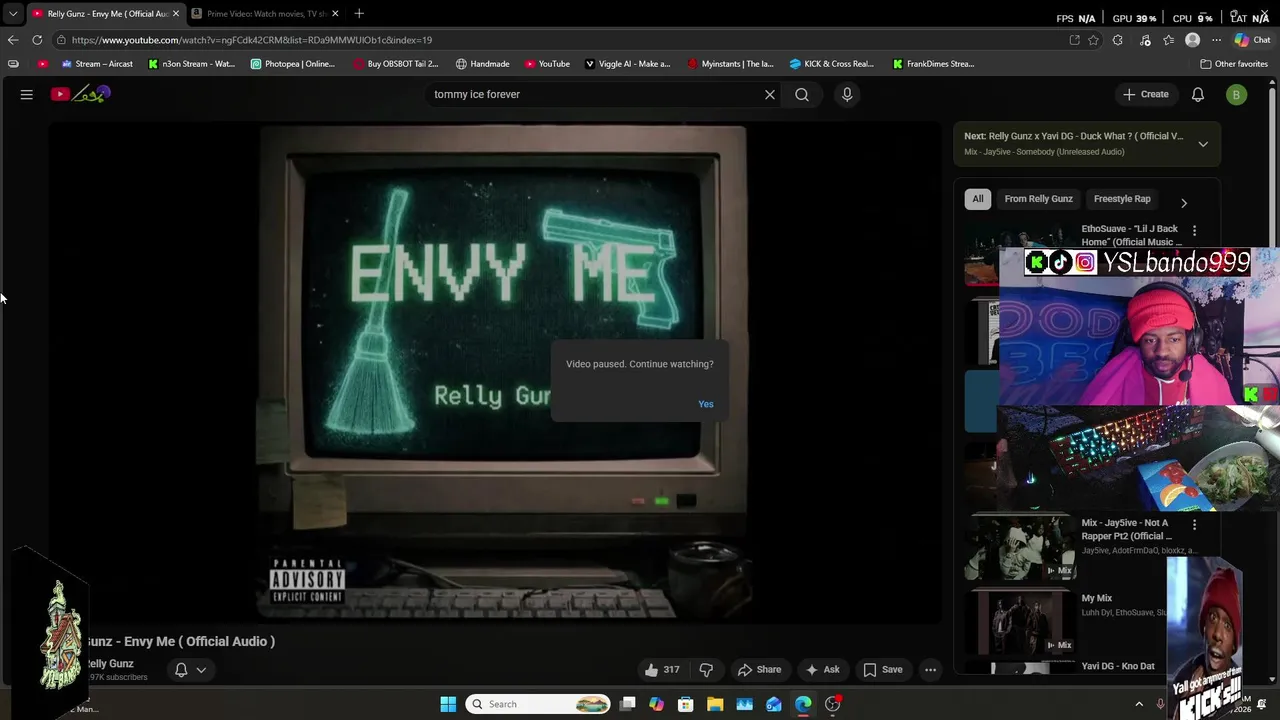Select Freestyle Rap chip
Viewport: 1280px width, 720px height.
point(1122,199)
